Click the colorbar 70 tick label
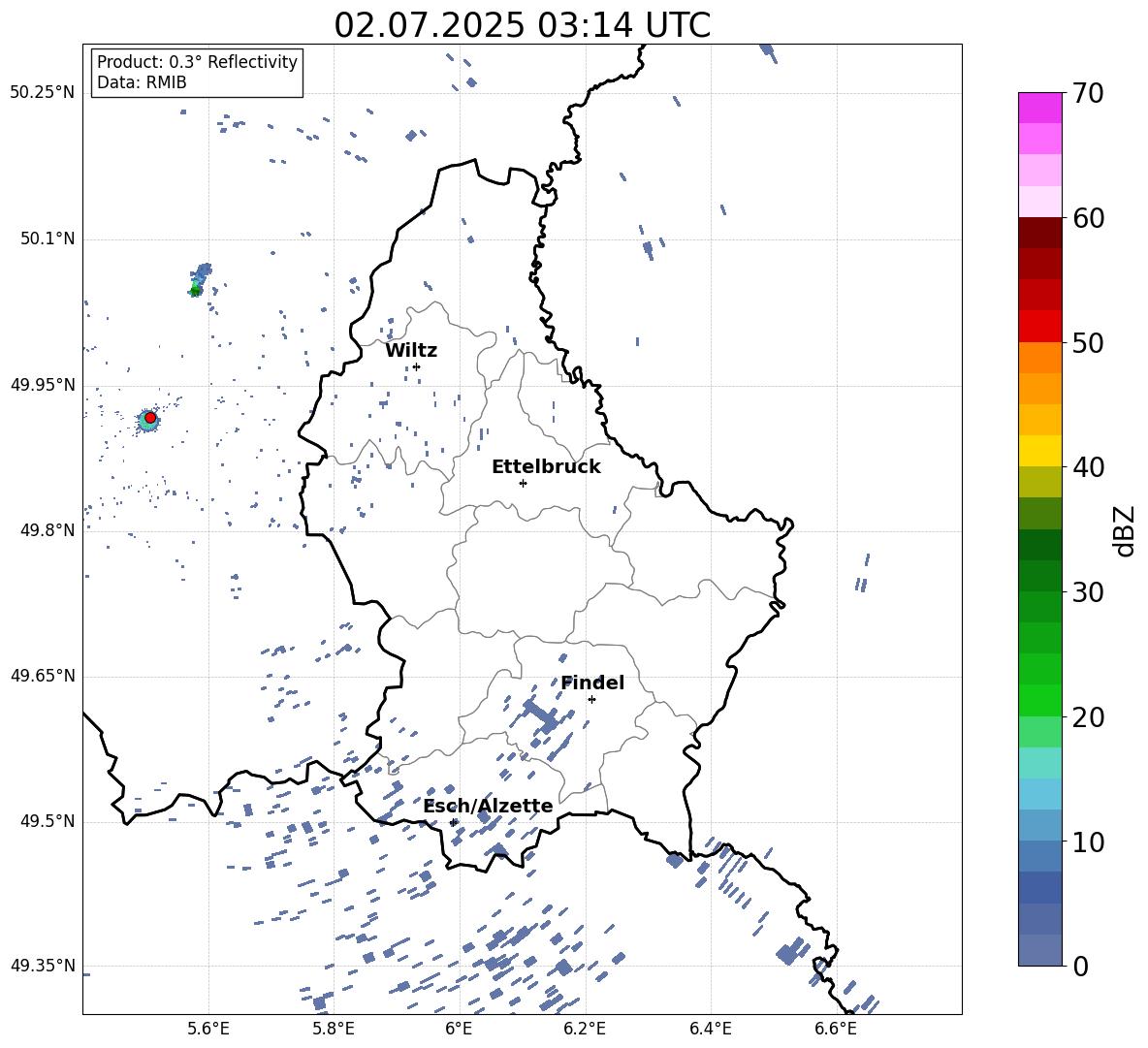This screenshot has width=1148, height=1048. pos(1088,93)
